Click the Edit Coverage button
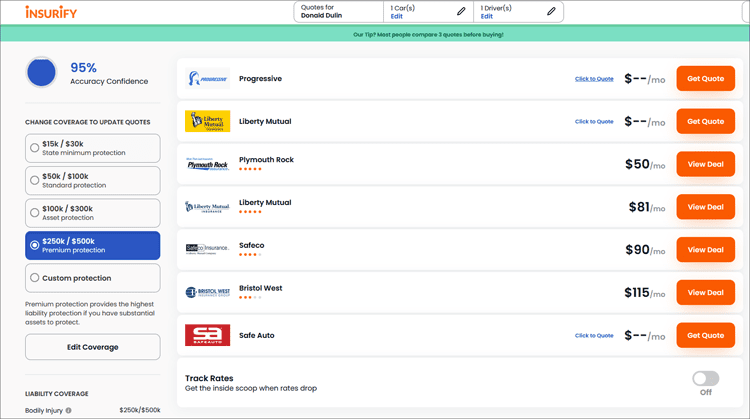 (x=92, y=347)
